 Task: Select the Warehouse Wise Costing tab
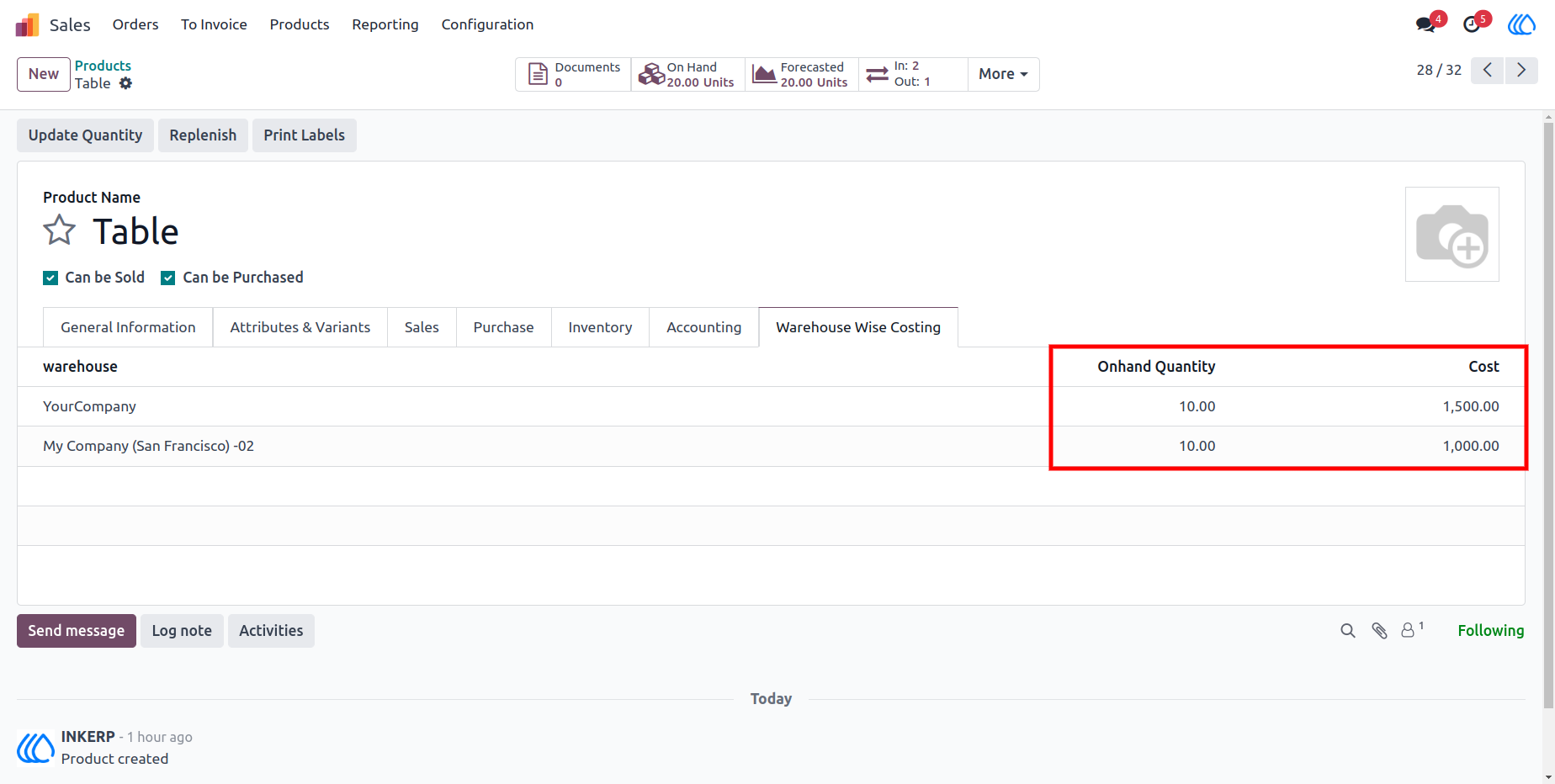coord(858,327)
